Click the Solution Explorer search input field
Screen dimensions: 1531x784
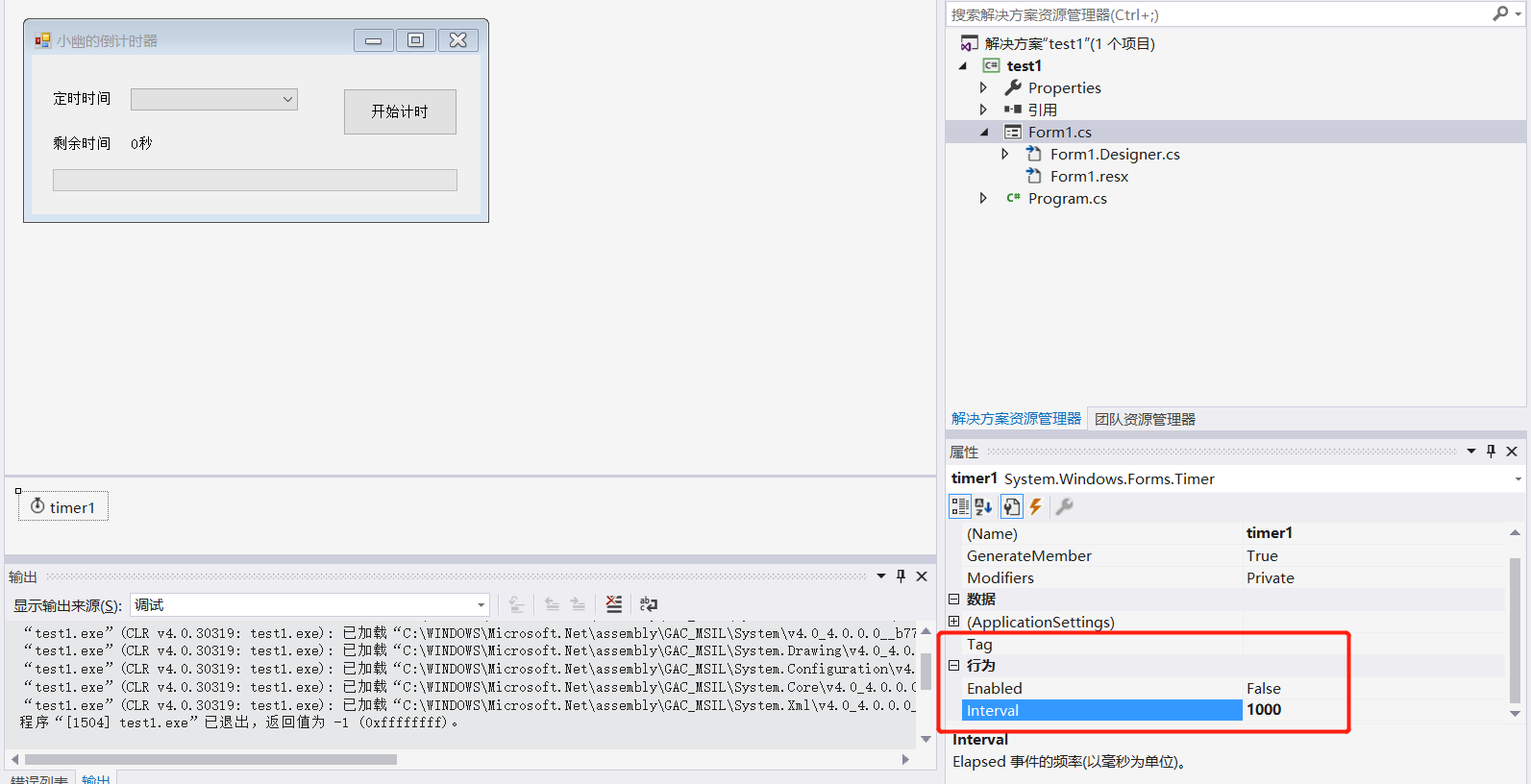(x=1218, y=14)
